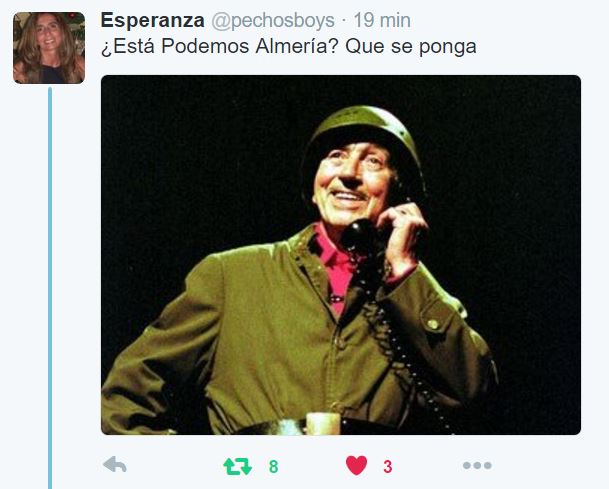Viewport: 609px width, 489px height.
Task: Visit the @pechosboys handle profile
Action: coord(273,21)
